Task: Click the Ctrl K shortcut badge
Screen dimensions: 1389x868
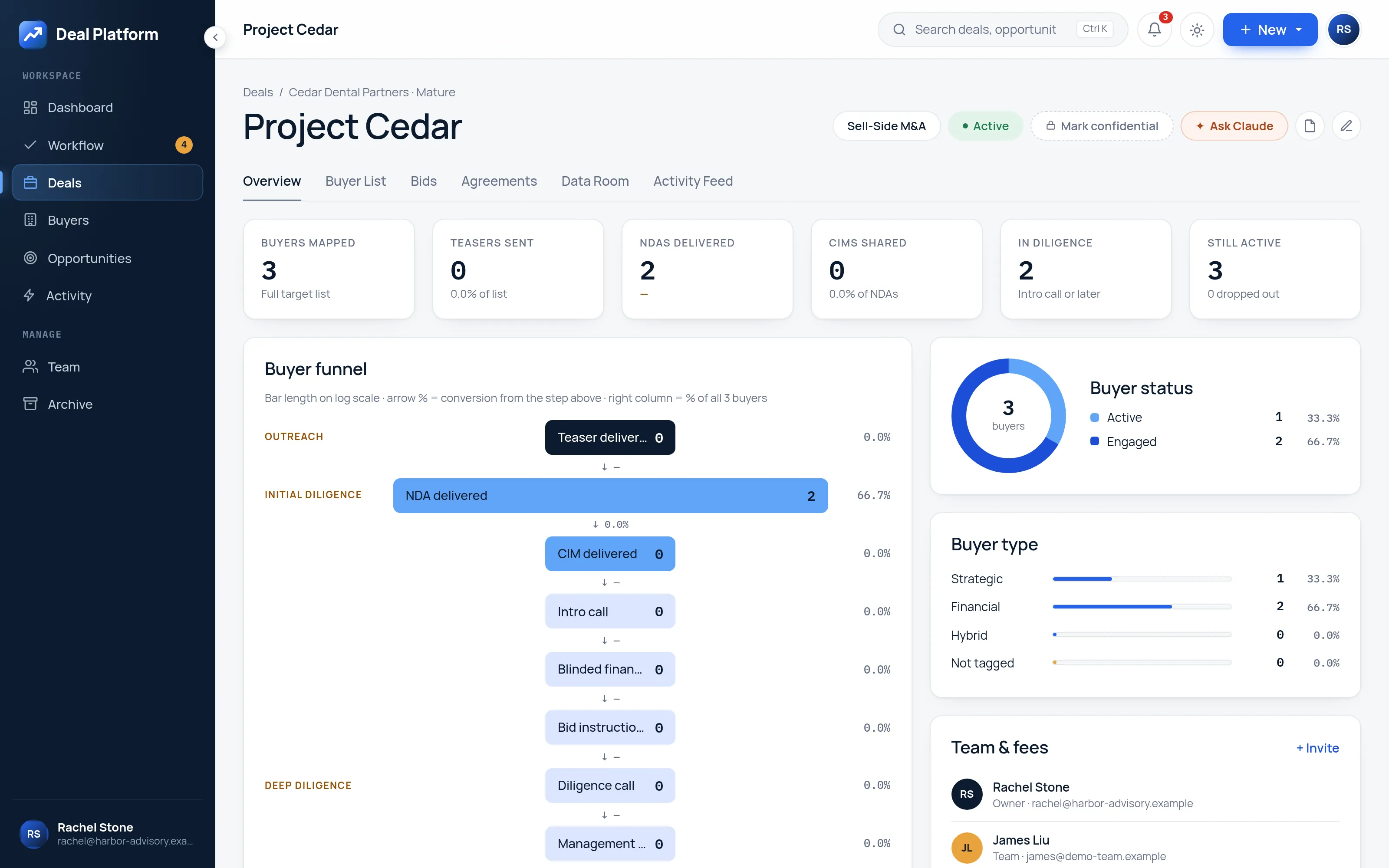Action: (x=1095, y=29)
